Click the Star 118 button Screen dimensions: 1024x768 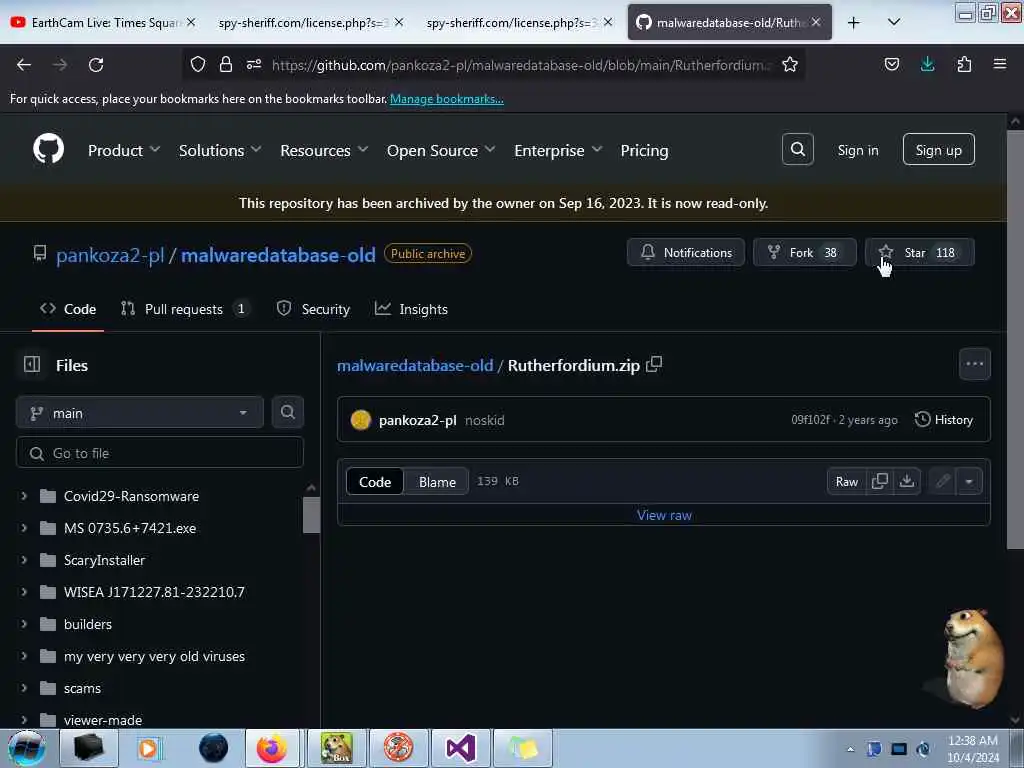click(x=920, y=252)
